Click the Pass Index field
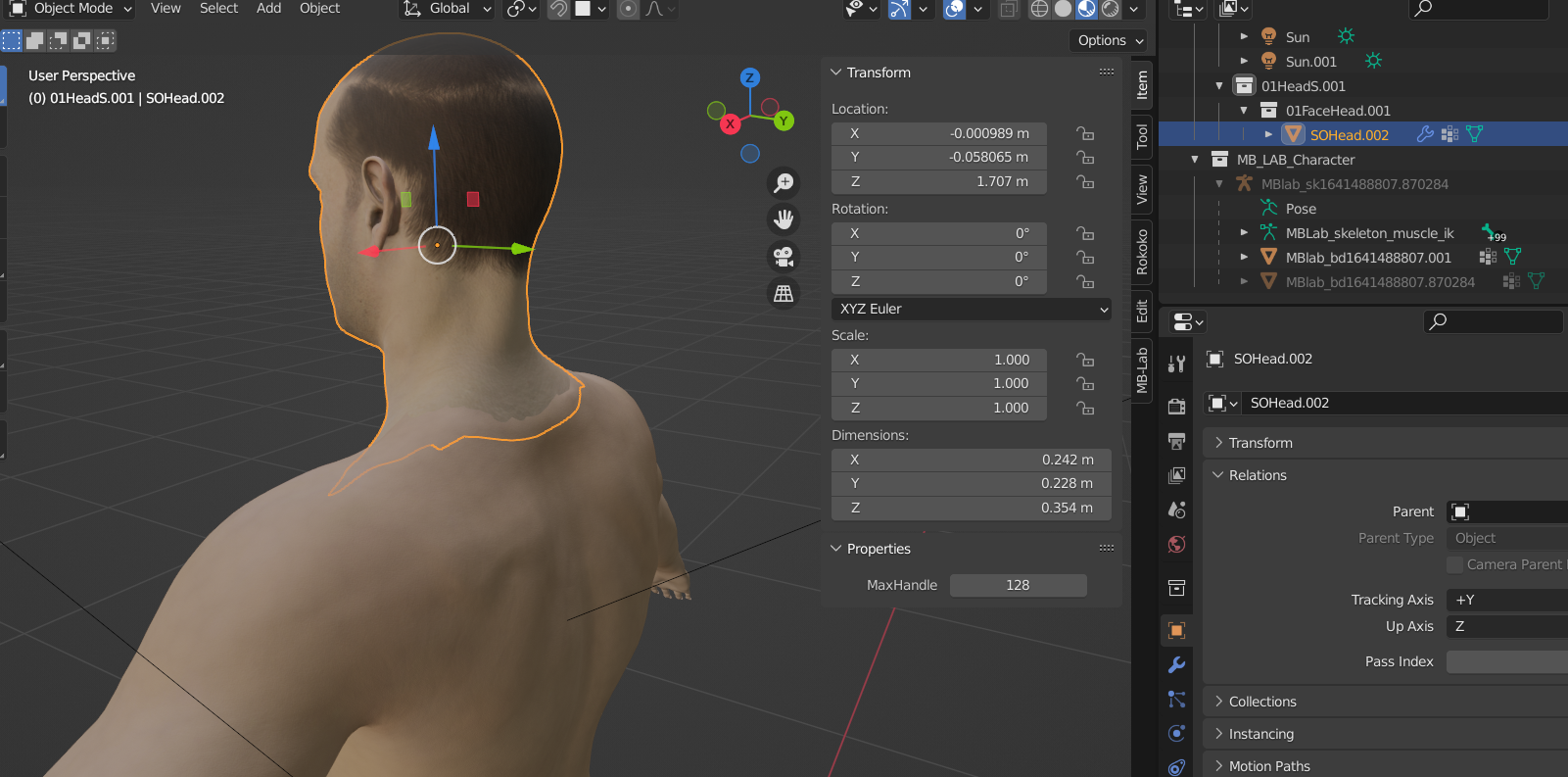 click(x=1506, y=661)
